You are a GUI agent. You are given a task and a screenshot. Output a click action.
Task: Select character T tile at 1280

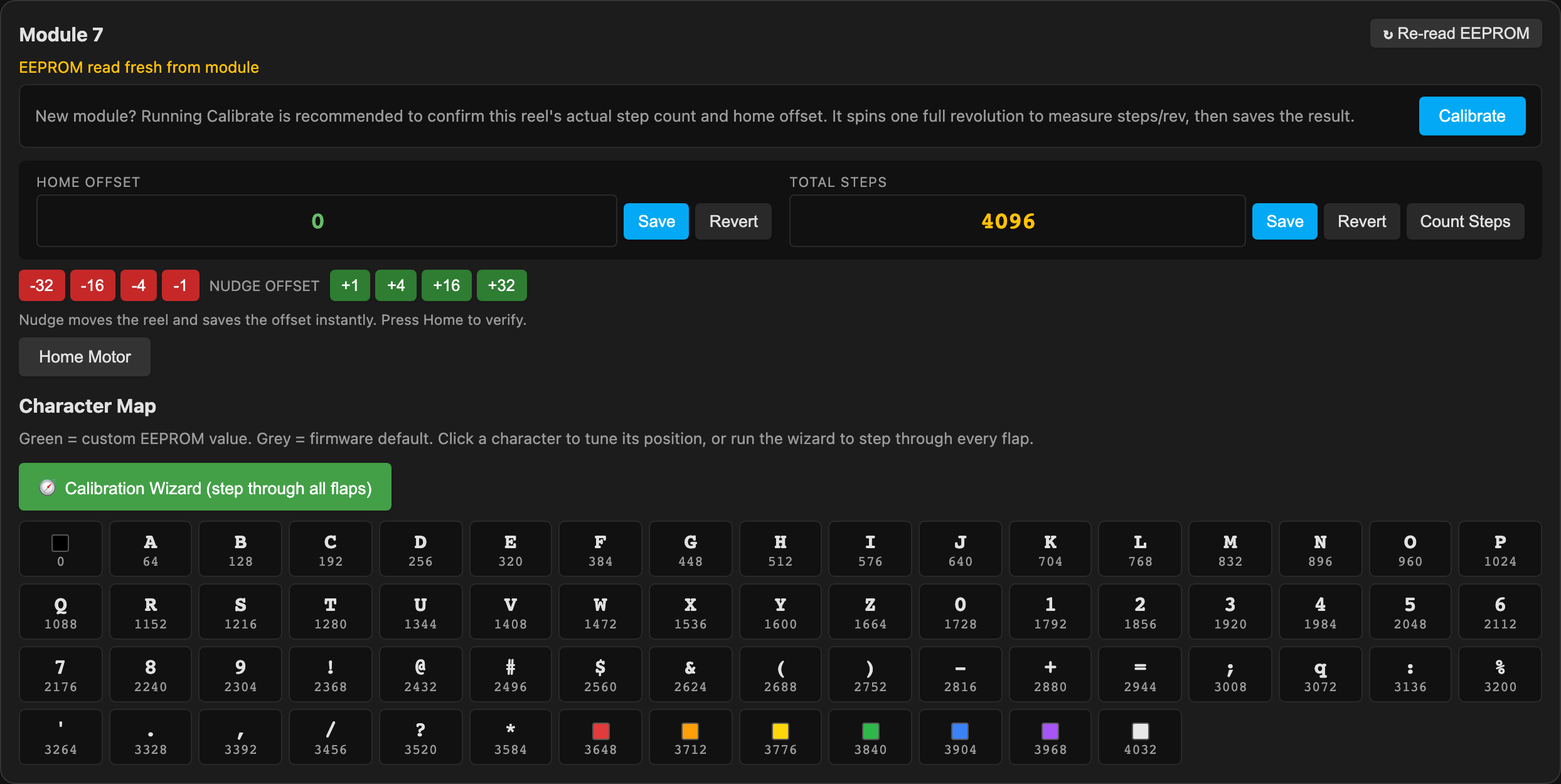(331, 612)
